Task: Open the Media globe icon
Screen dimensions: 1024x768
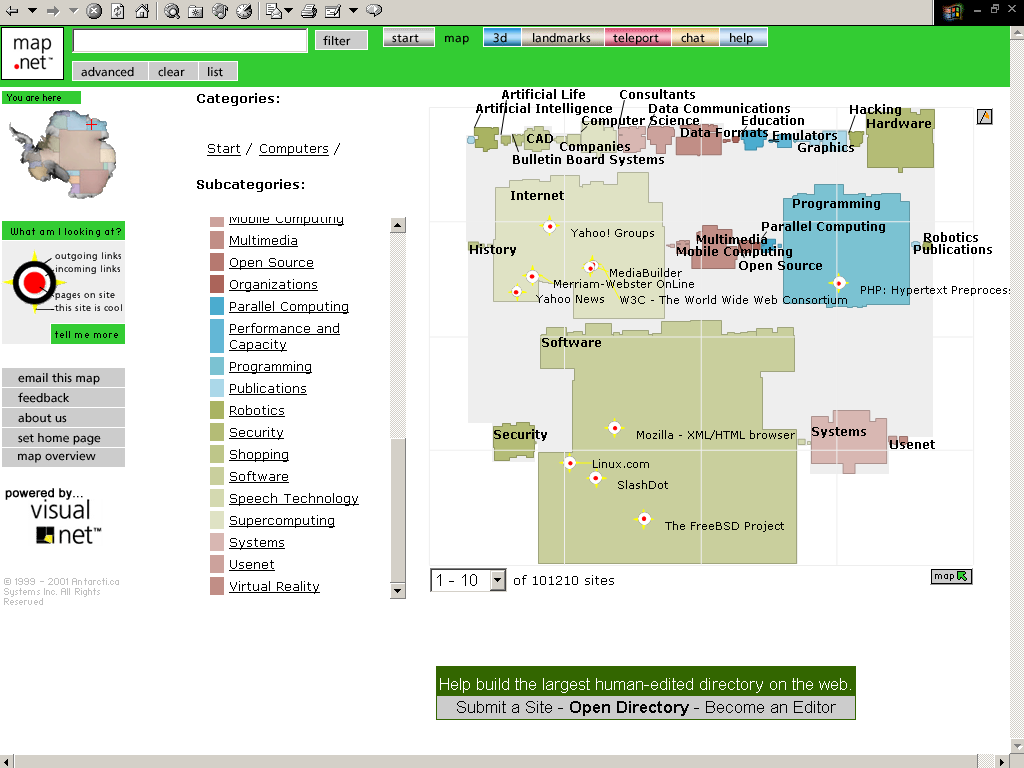Action: click(220, 10)
